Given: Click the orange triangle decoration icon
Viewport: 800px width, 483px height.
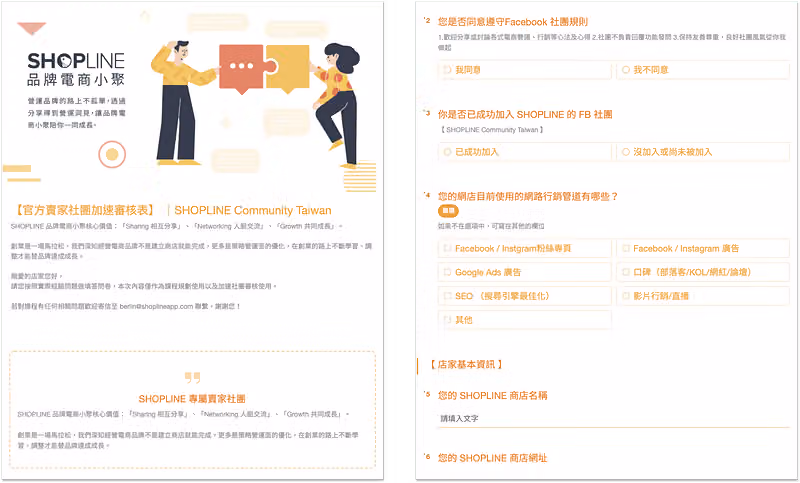Looking at the screenshot, I should [x=32, y=28].
